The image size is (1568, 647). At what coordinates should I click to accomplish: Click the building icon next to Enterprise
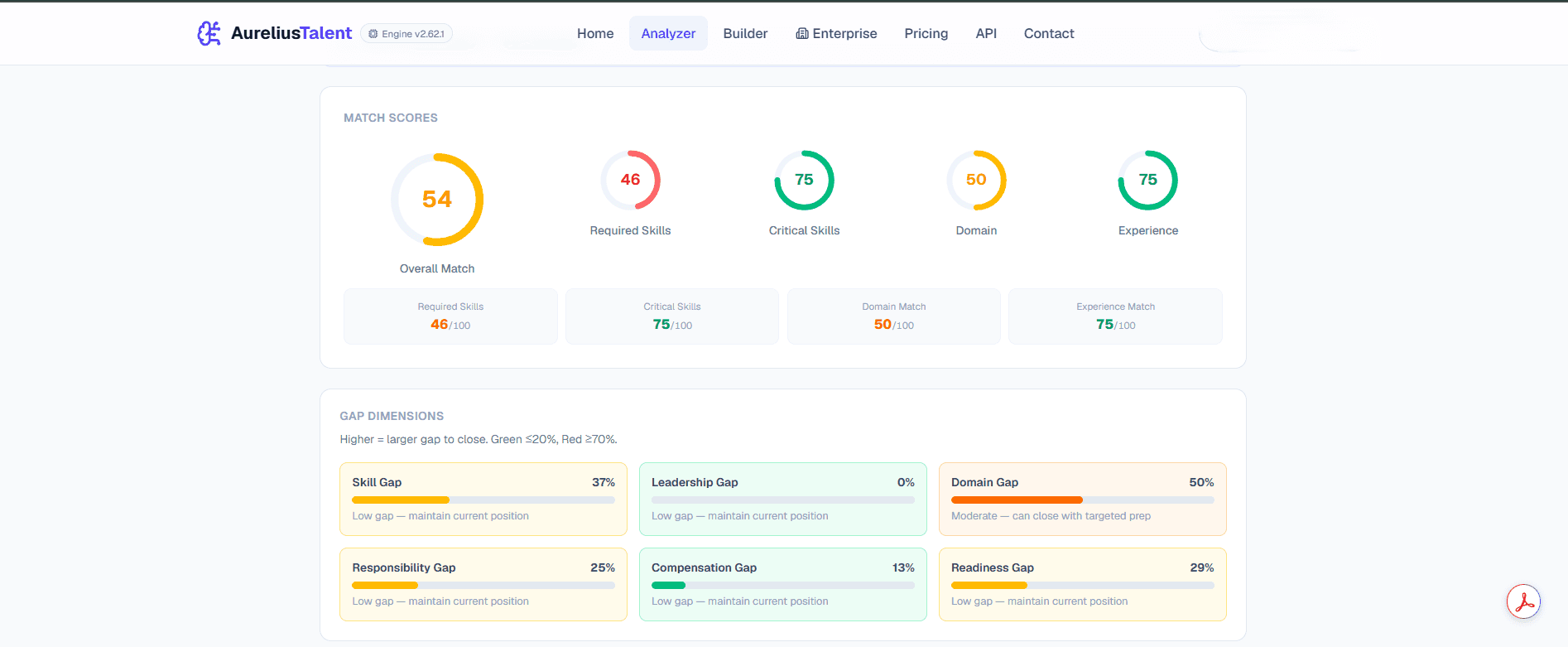click(802, 34)
